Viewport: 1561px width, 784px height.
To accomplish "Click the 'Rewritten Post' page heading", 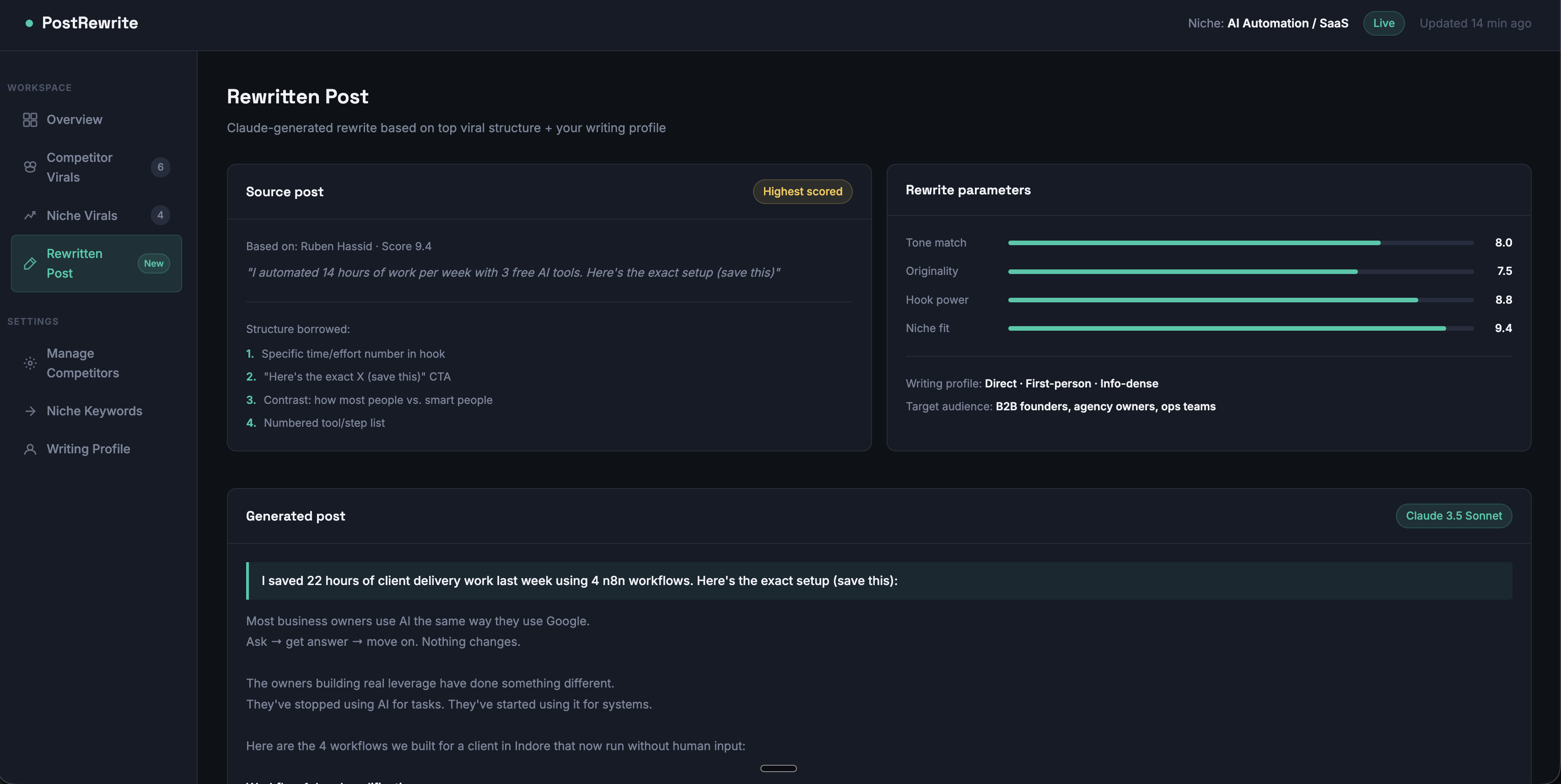I will (297, 97).
